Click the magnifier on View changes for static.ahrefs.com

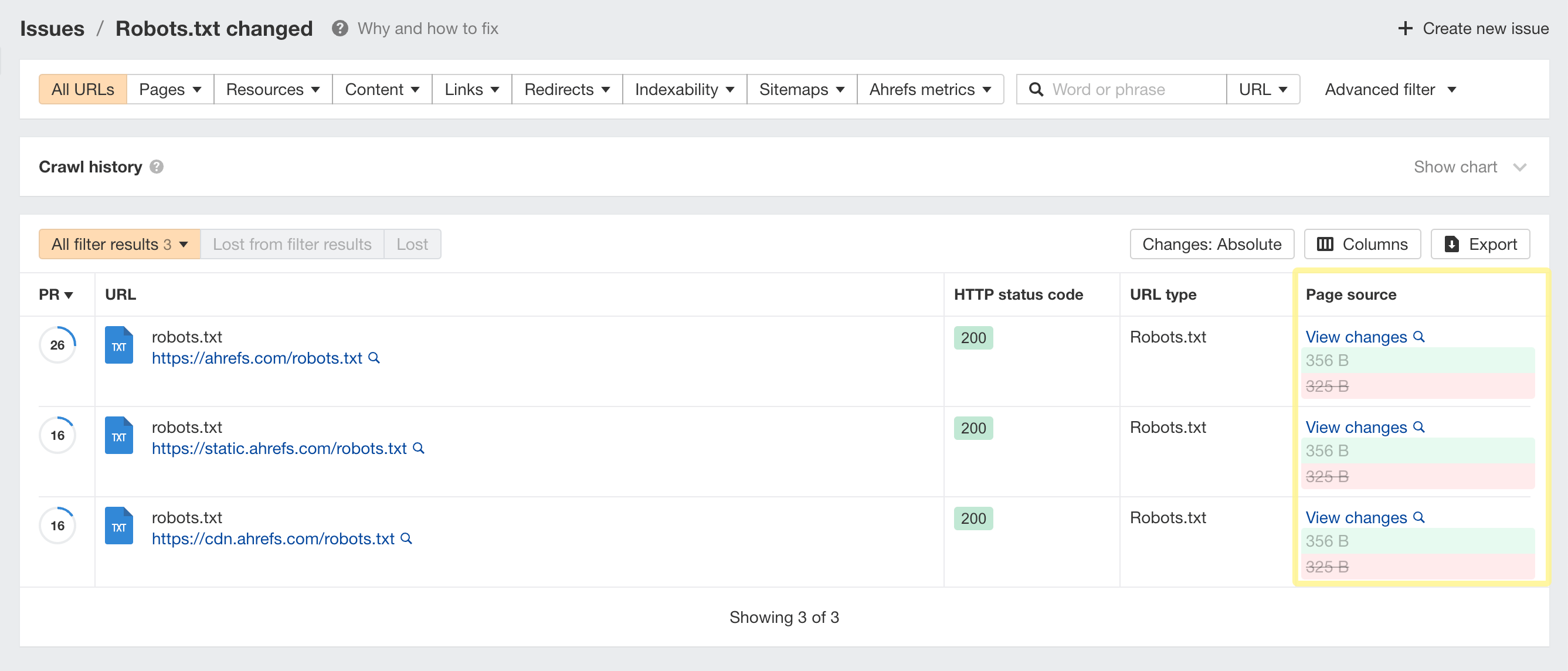click(x=1420, y=427)
